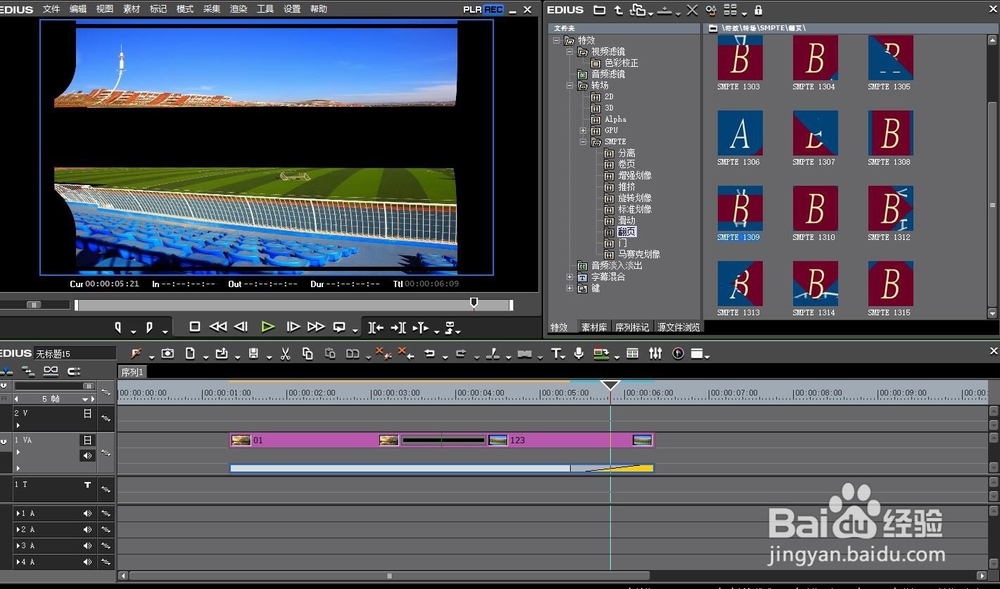Expand the GPU transitions folder
Image resolution: width=1000 pixels, height=589 pixels.
(583, 131)
